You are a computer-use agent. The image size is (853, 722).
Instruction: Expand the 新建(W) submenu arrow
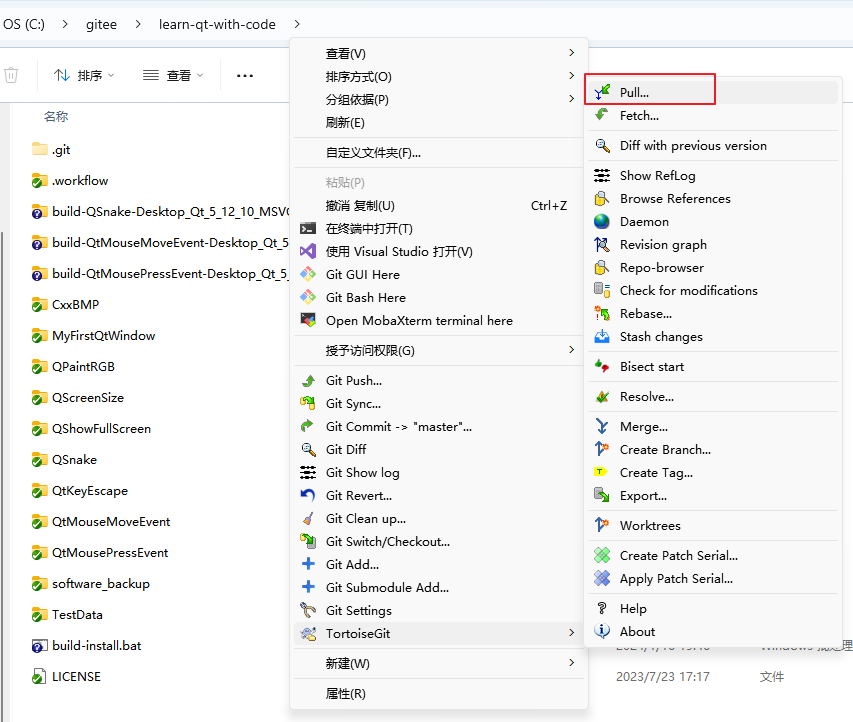(x=571, y=663)
